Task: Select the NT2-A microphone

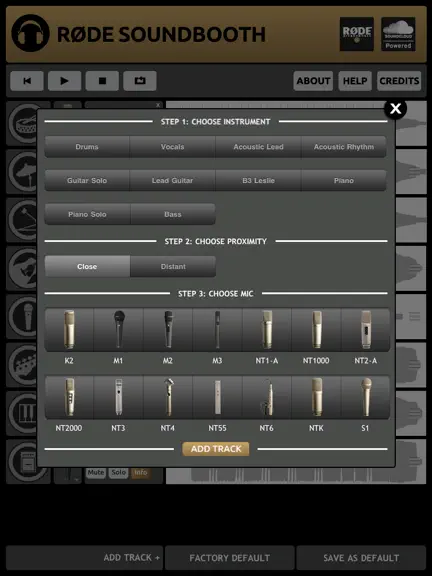Action: pos(366,330)
